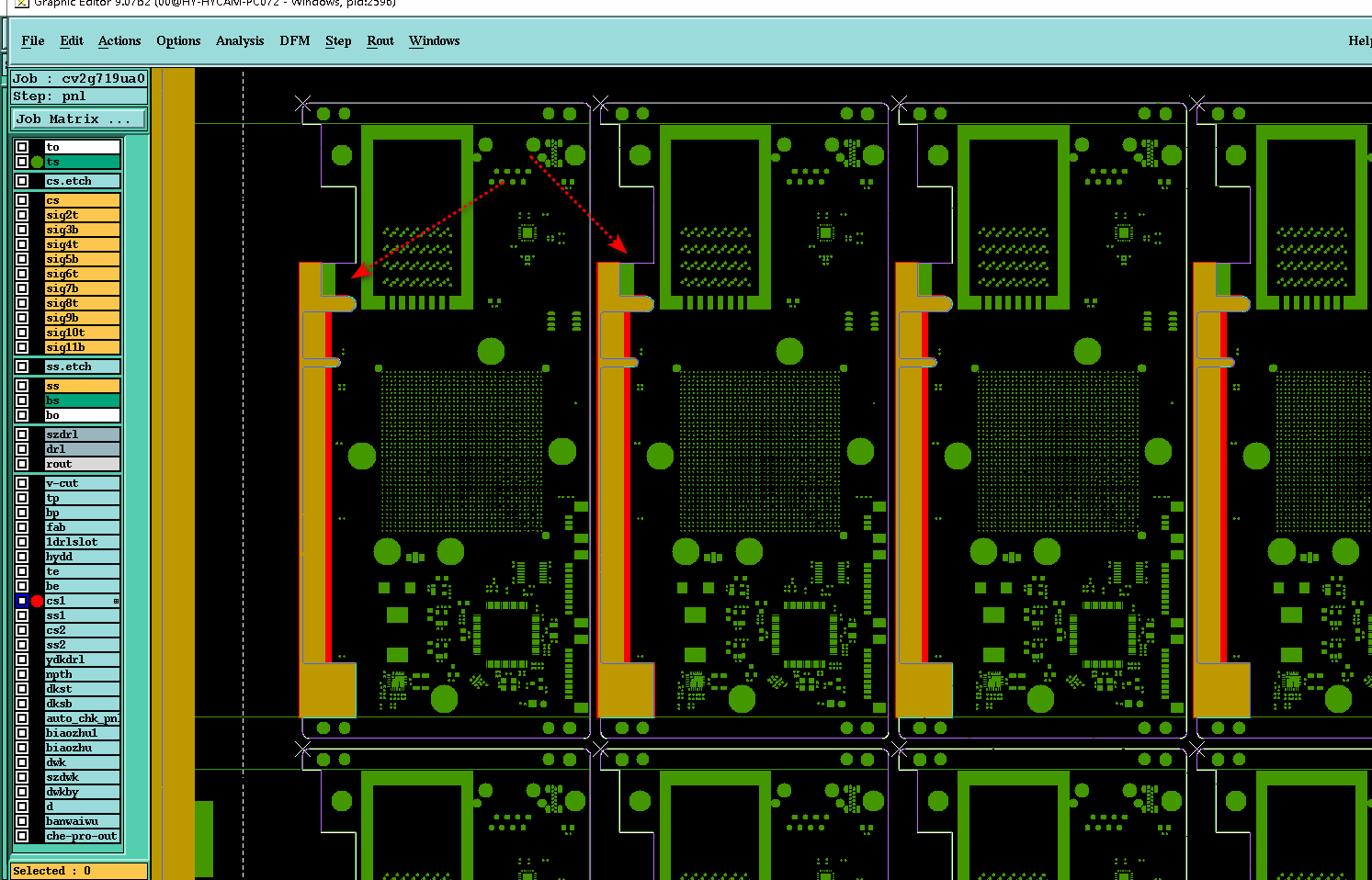Click the Job Matrix ... button
The width and height of the screenshot is (1372, 880).
79,118
